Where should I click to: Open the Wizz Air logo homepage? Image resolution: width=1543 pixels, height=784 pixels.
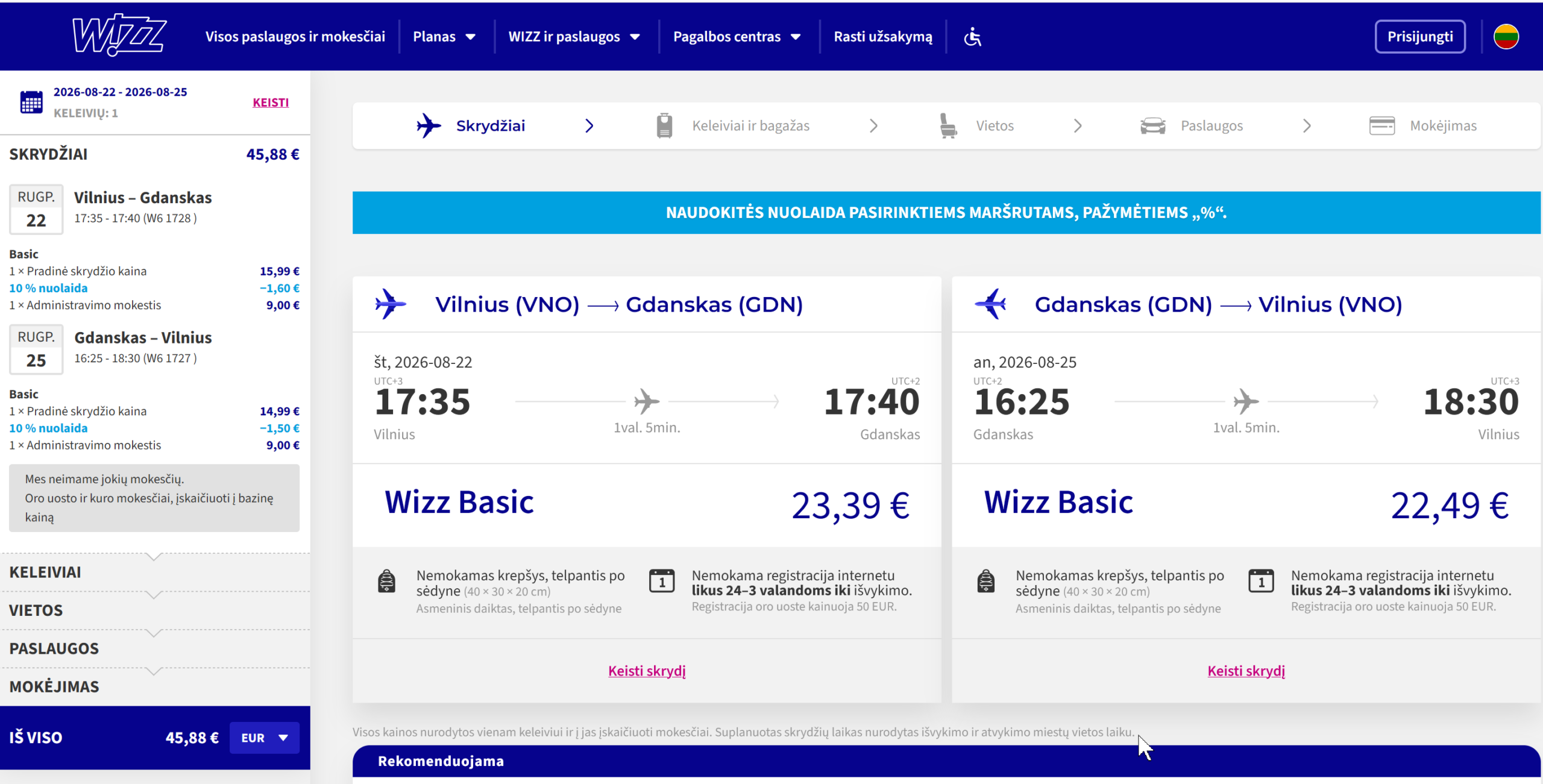tap(119, 35)
